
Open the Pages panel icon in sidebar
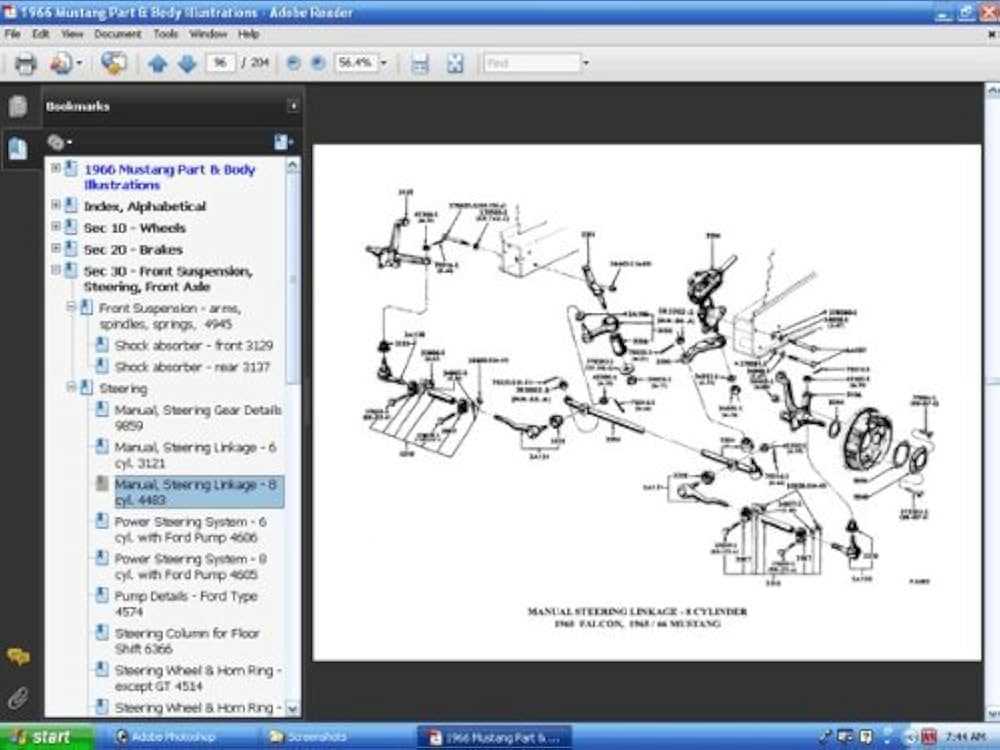click(18, 106)
